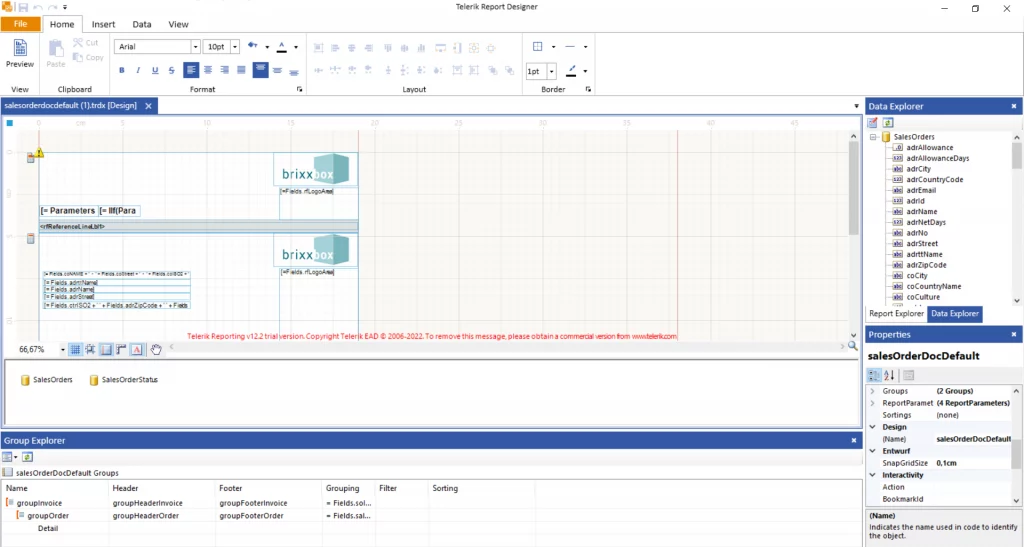This screenshot has width=1024, height=547.
Task: Refresh the Data Explorer
Action: coord(888,123)
